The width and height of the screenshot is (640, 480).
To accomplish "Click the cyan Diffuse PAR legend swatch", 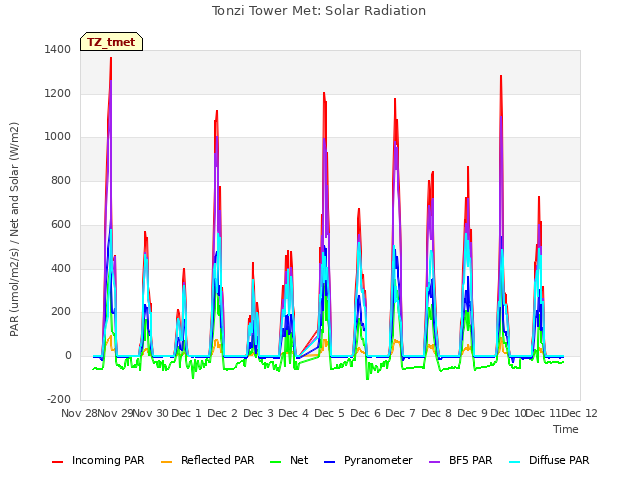I will point(515,462).
